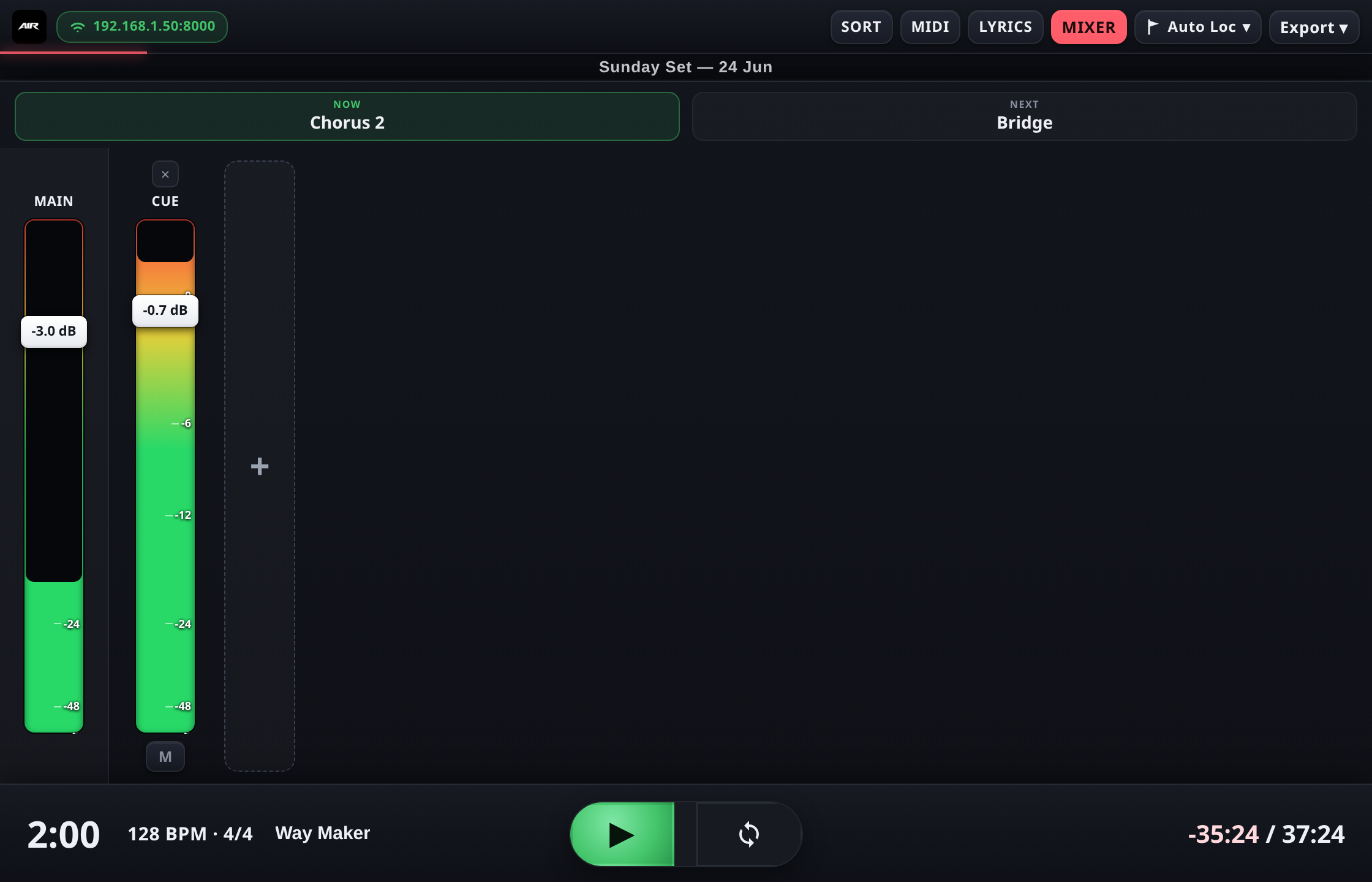Remove the CUE channel with the X button
Image resolution: width=1372 pixels, height=882 pixels.
165,175
